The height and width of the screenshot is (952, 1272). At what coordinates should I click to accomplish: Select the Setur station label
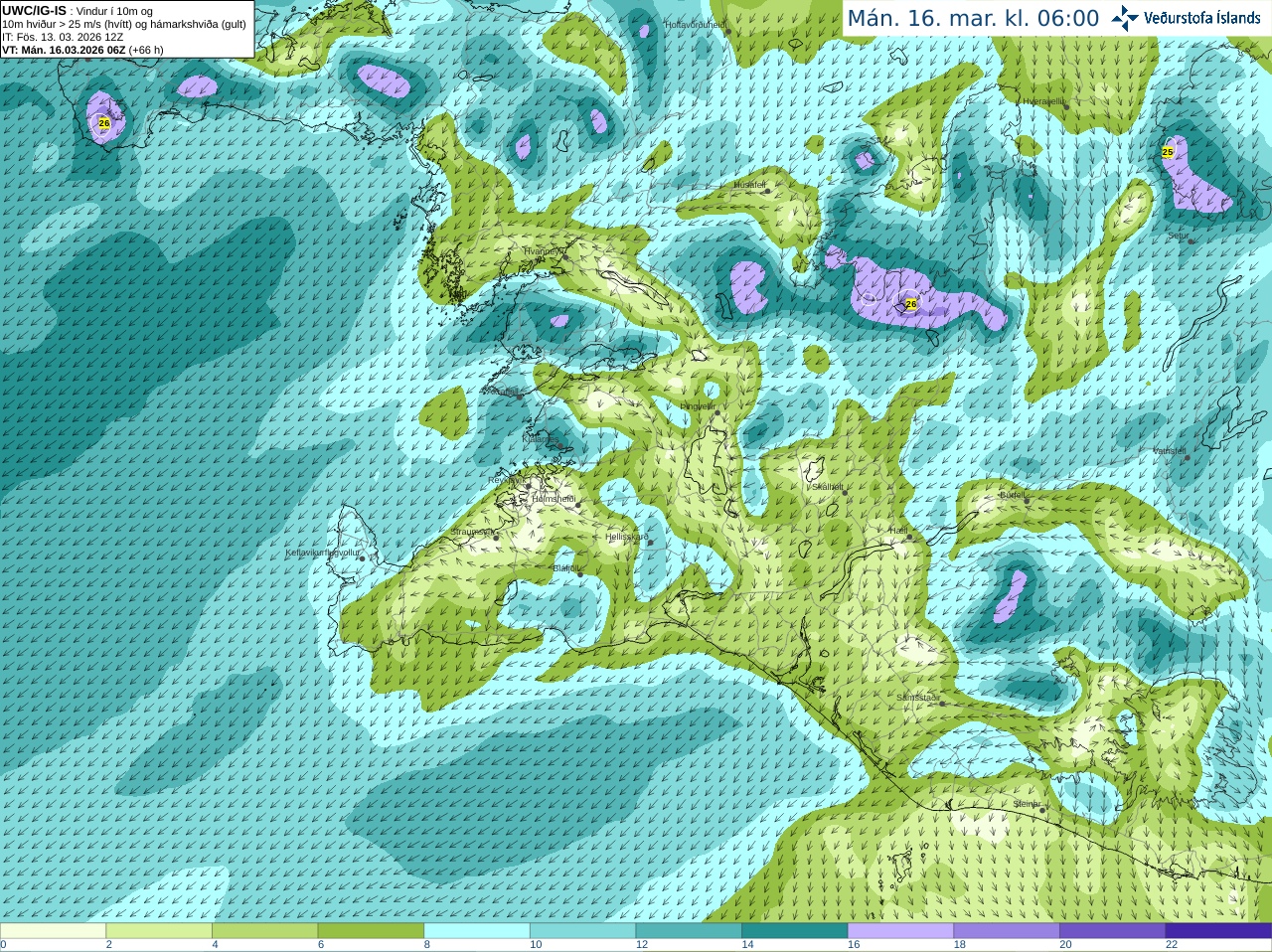pos(1179,237)
